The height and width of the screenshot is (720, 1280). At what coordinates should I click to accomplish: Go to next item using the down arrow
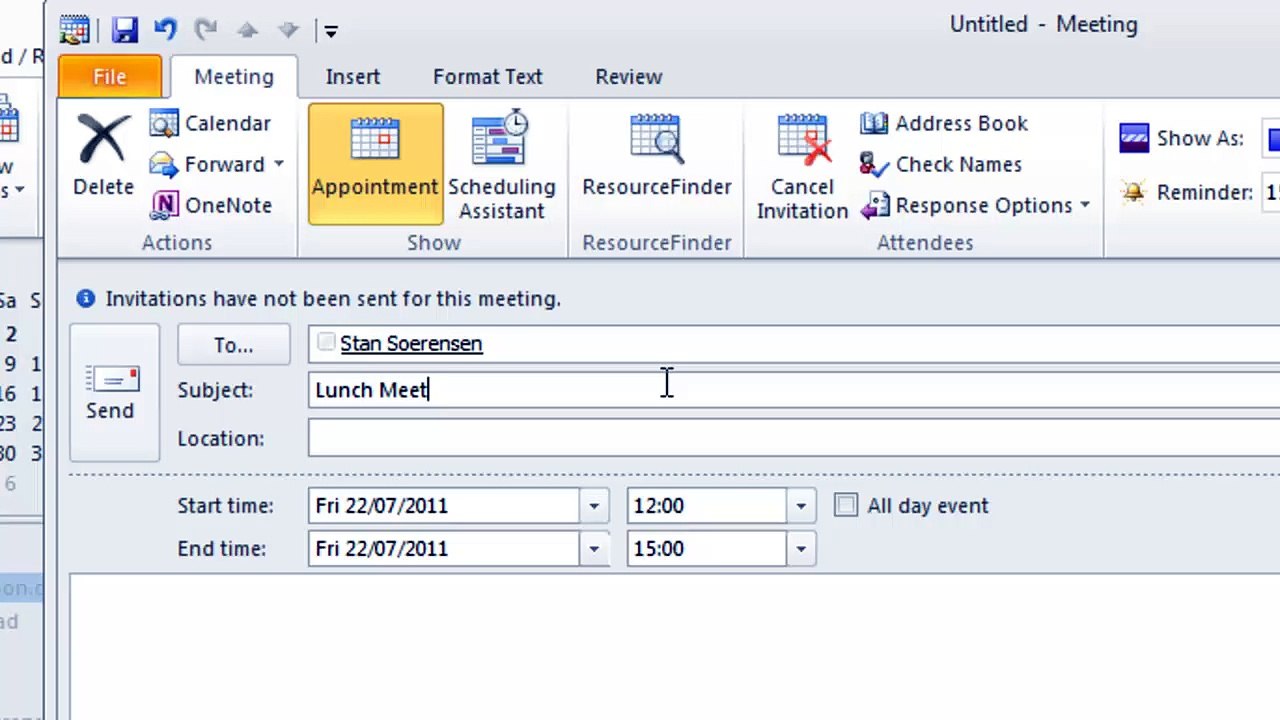[x=288, y=30]
